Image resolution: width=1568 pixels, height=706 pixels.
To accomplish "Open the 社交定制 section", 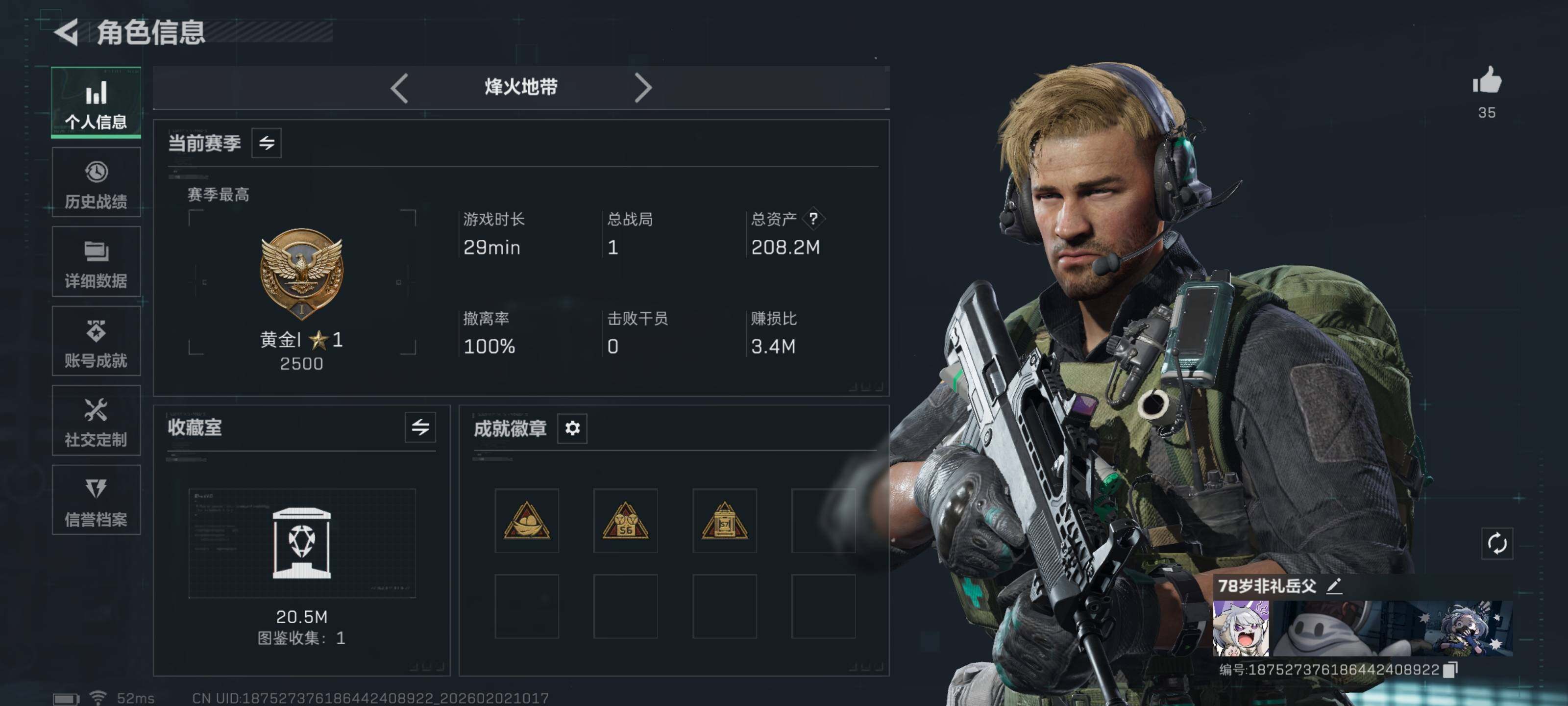I will [x=96, y=420].
